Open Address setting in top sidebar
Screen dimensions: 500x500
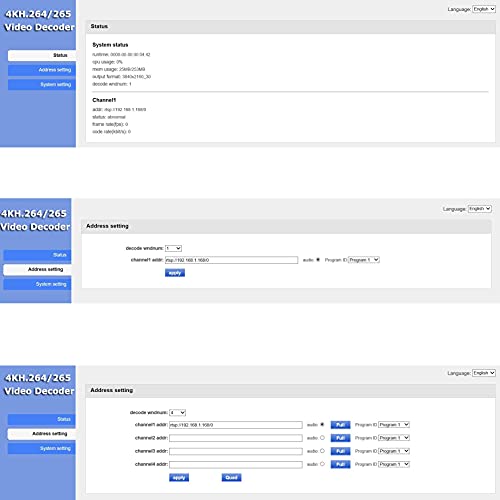tap(42, 70)
